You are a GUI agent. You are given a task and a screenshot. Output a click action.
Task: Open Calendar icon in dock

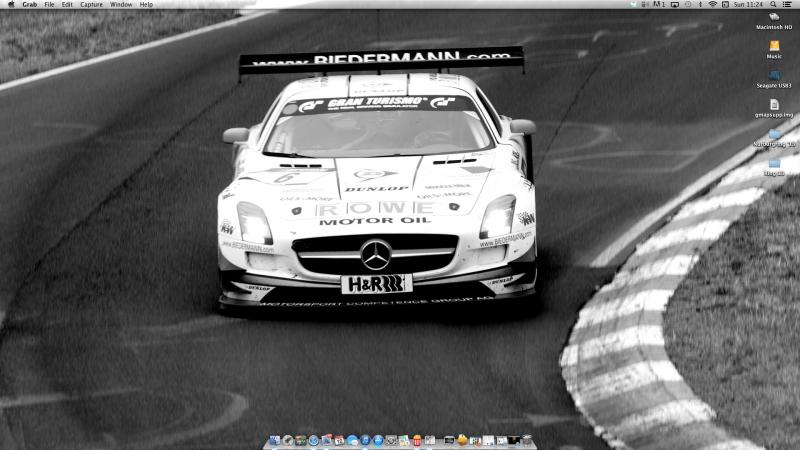(x=339, y=440)
